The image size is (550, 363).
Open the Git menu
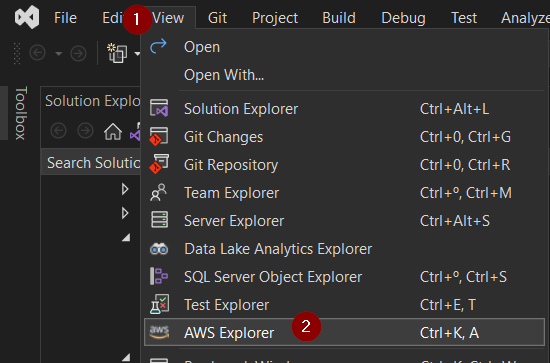(x=217, y=18)
